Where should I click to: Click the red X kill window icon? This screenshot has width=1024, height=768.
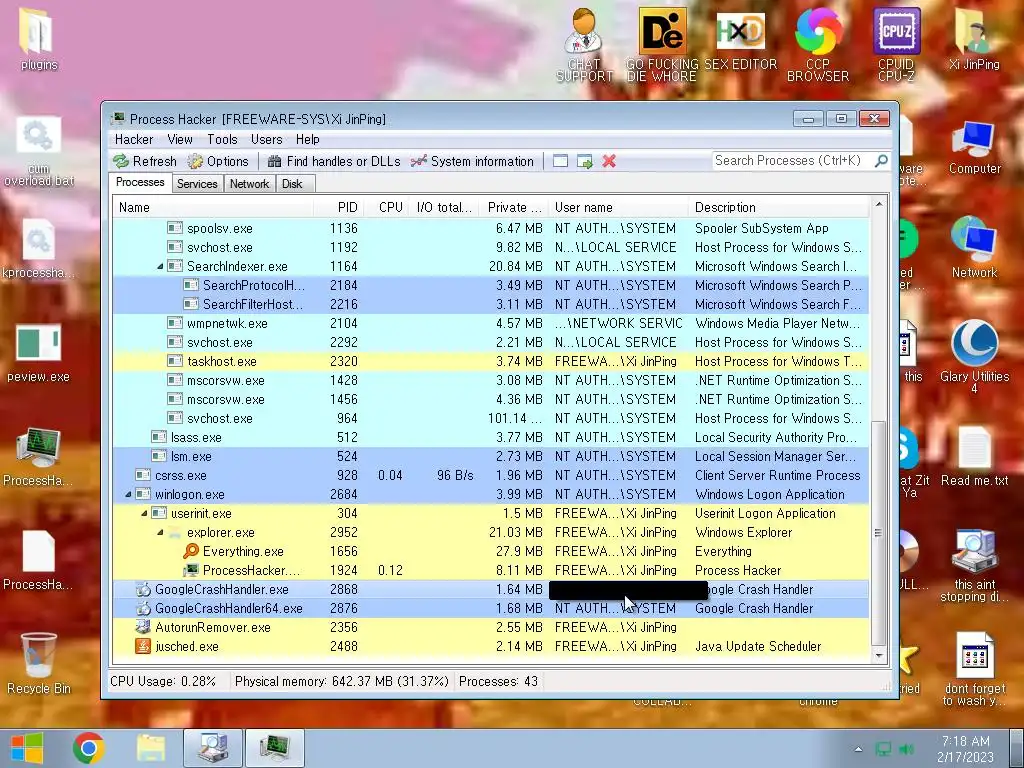609,161
